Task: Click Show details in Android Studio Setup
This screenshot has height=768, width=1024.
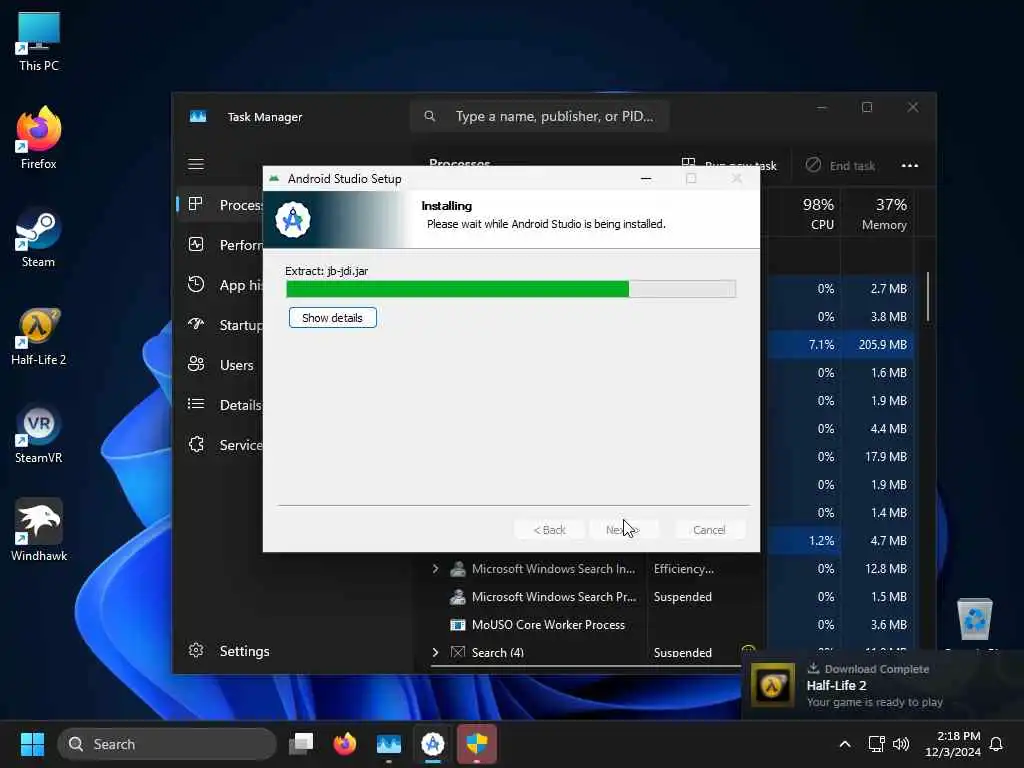Action: pyautogui.click(x=332, y=317)
